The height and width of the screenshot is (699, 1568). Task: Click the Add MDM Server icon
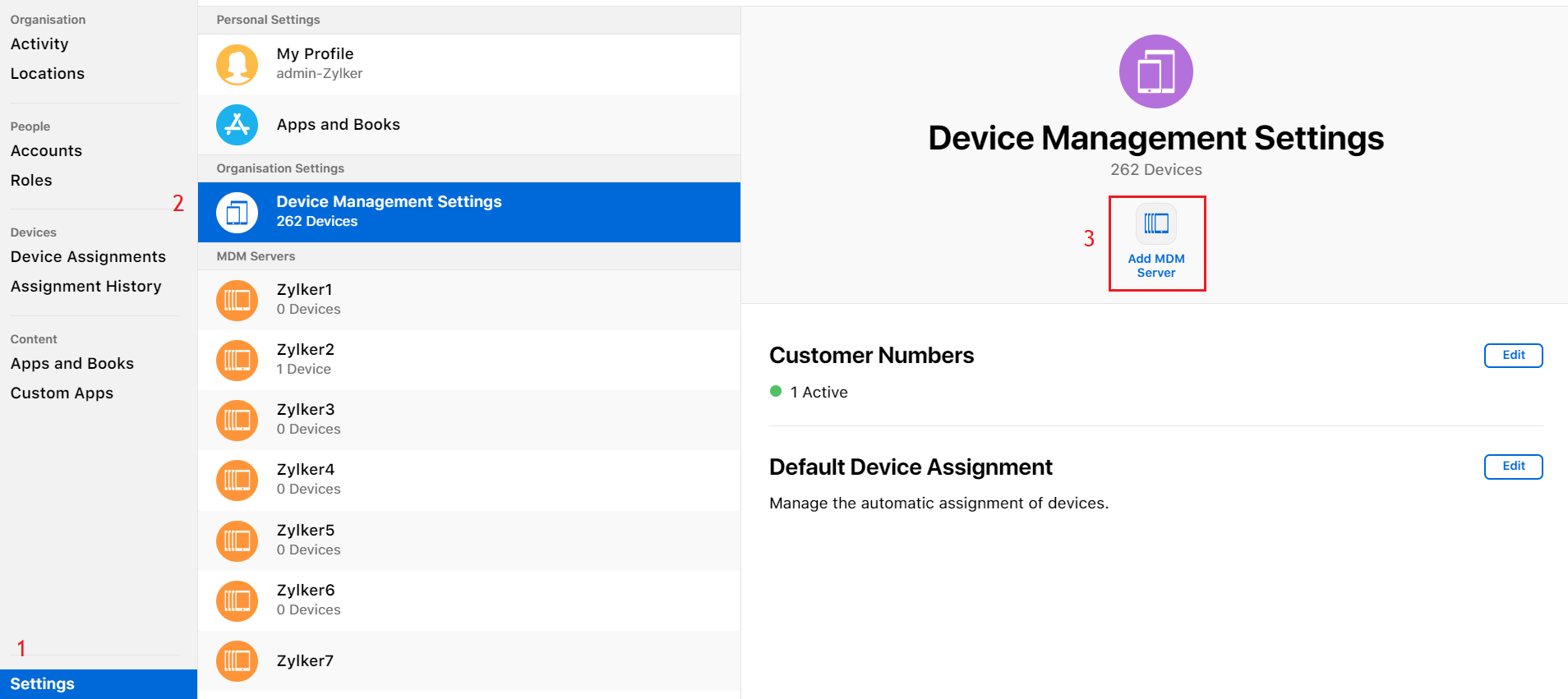tap(1156, 224)
